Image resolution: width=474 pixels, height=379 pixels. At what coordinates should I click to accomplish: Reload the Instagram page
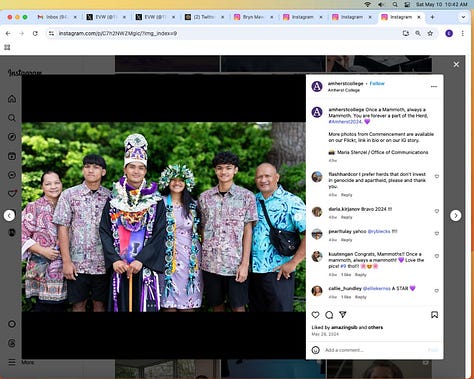click(35, 33)
